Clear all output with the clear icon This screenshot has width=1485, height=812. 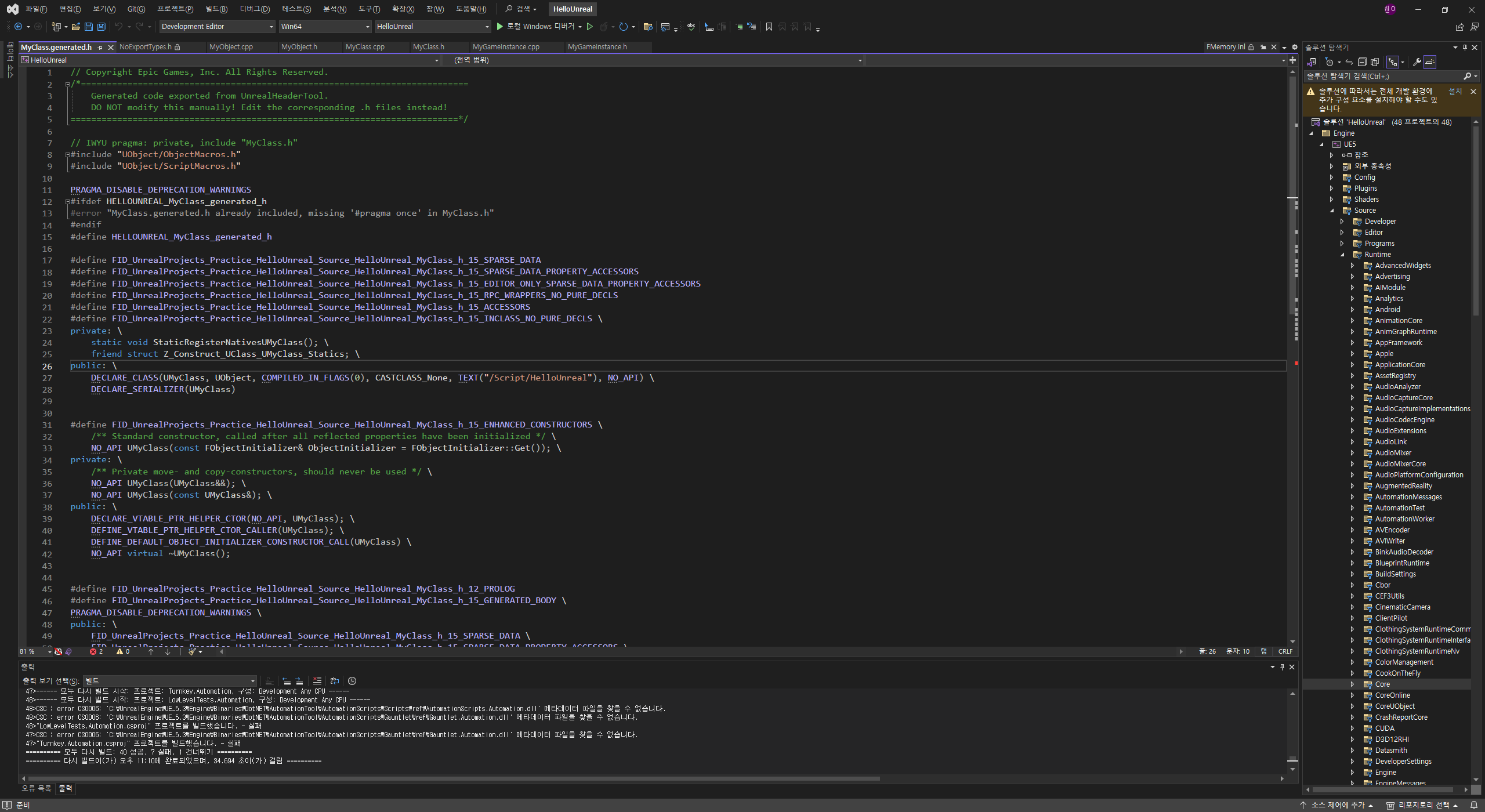[317, 681]
